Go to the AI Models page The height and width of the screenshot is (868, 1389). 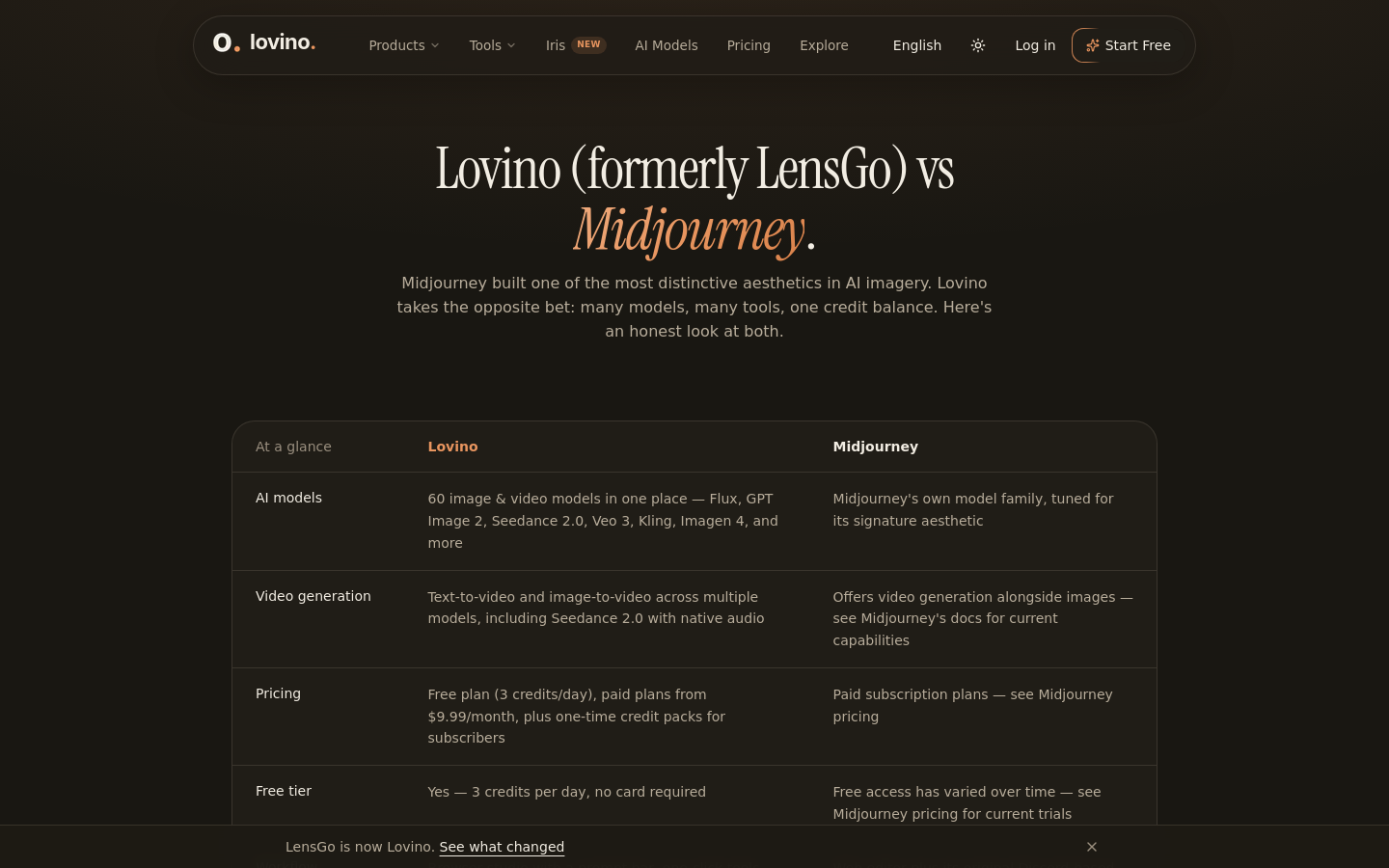(x=667, y=45)
